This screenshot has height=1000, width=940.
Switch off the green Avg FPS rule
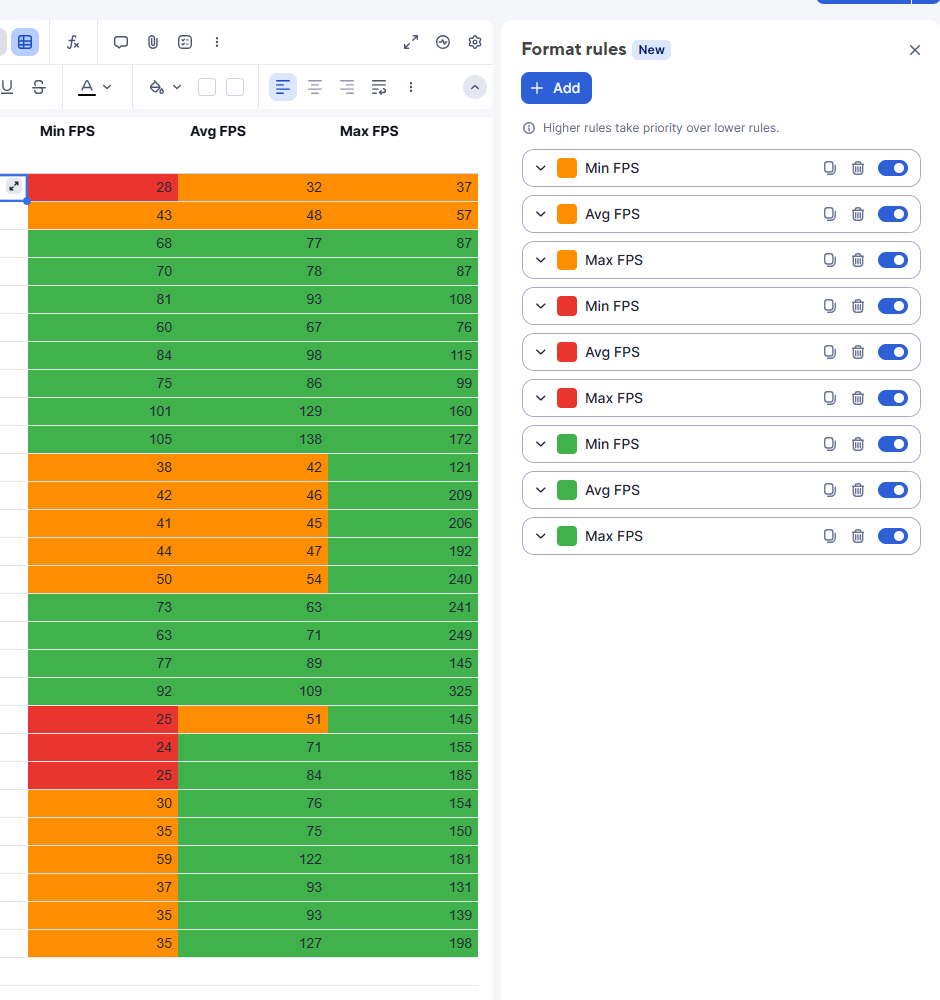[x=892, y=490]
